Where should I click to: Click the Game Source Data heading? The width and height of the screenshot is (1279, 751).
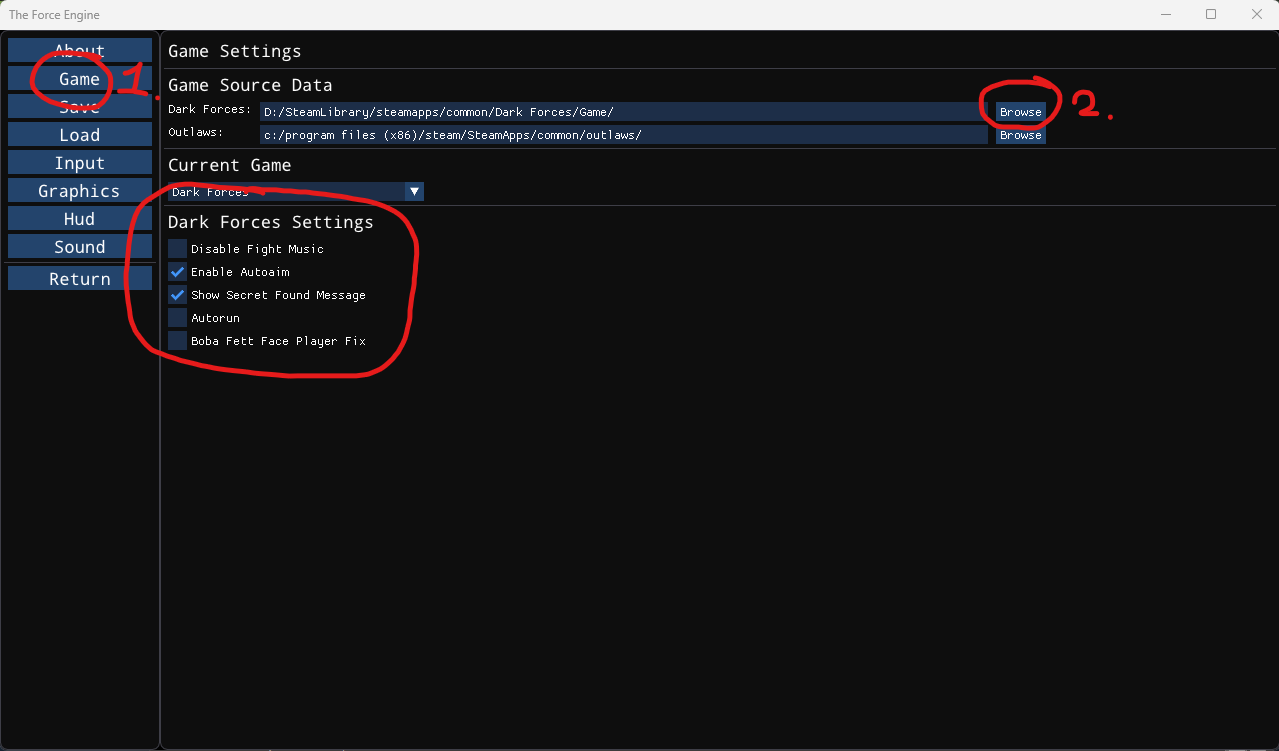click(x=250, y=85)
